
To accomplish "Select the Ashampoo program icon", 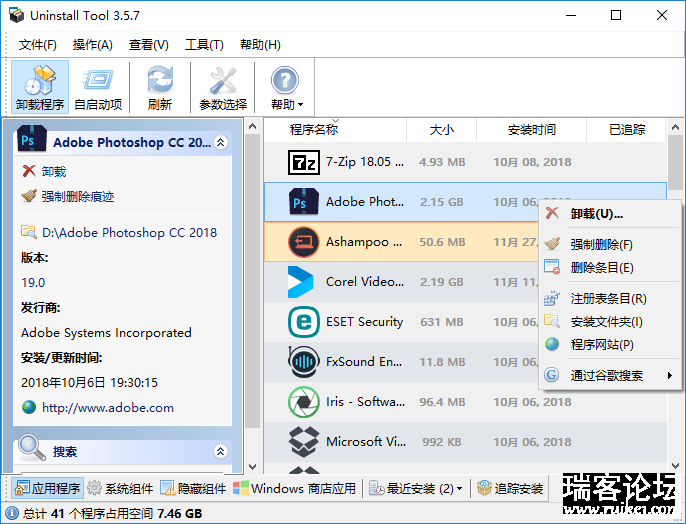I will click(304, 242).
